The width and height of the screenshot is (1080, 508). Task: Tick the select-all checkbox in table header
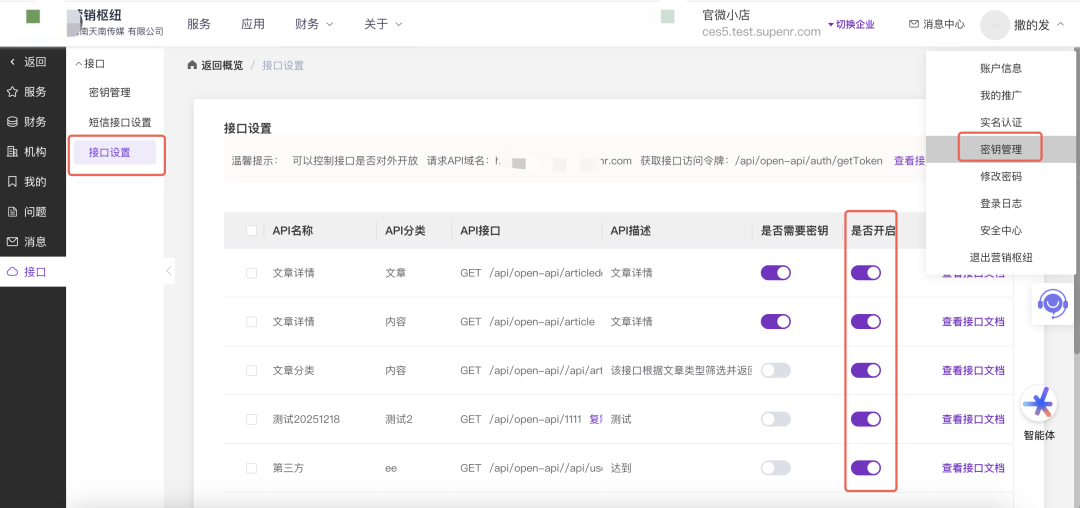pyautogui.click(x=252, y=231)
